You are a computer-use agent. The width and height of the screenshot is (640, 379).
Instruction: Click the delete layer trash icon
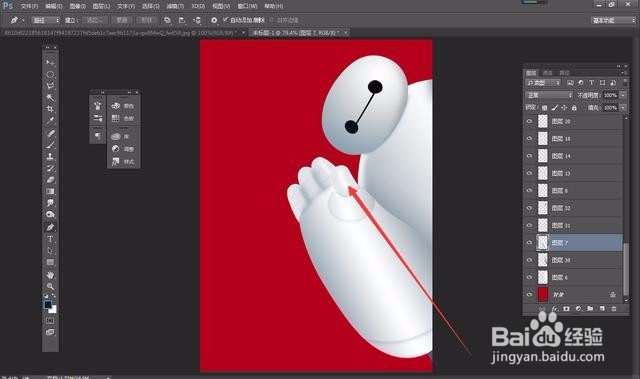614,309
